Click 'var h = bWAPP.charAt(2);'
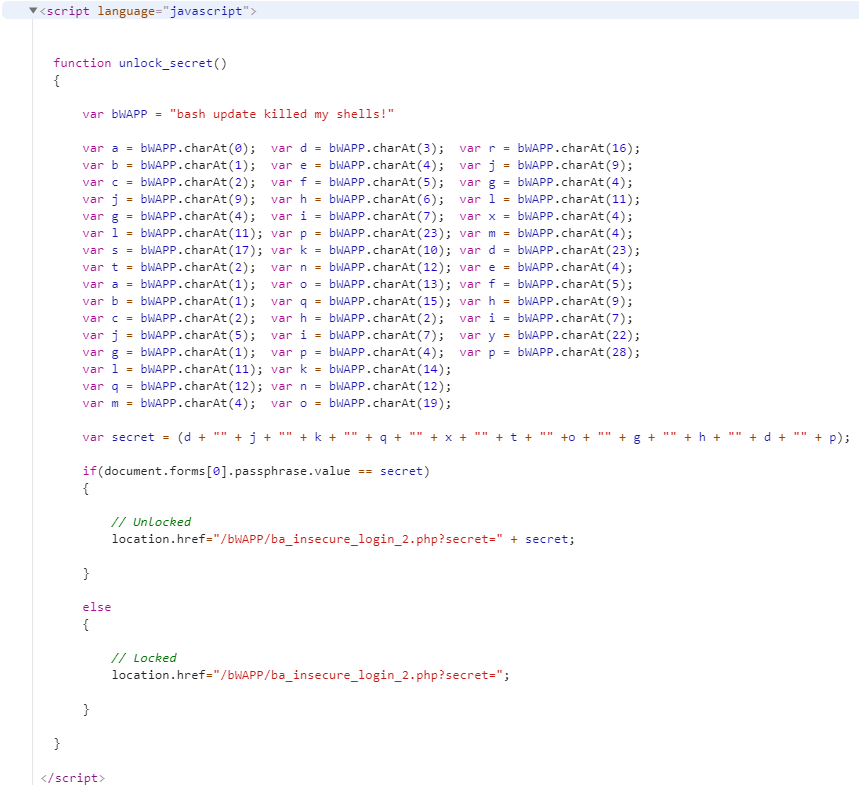The height and width of the screenshot is (785, 859). [357, 318]
